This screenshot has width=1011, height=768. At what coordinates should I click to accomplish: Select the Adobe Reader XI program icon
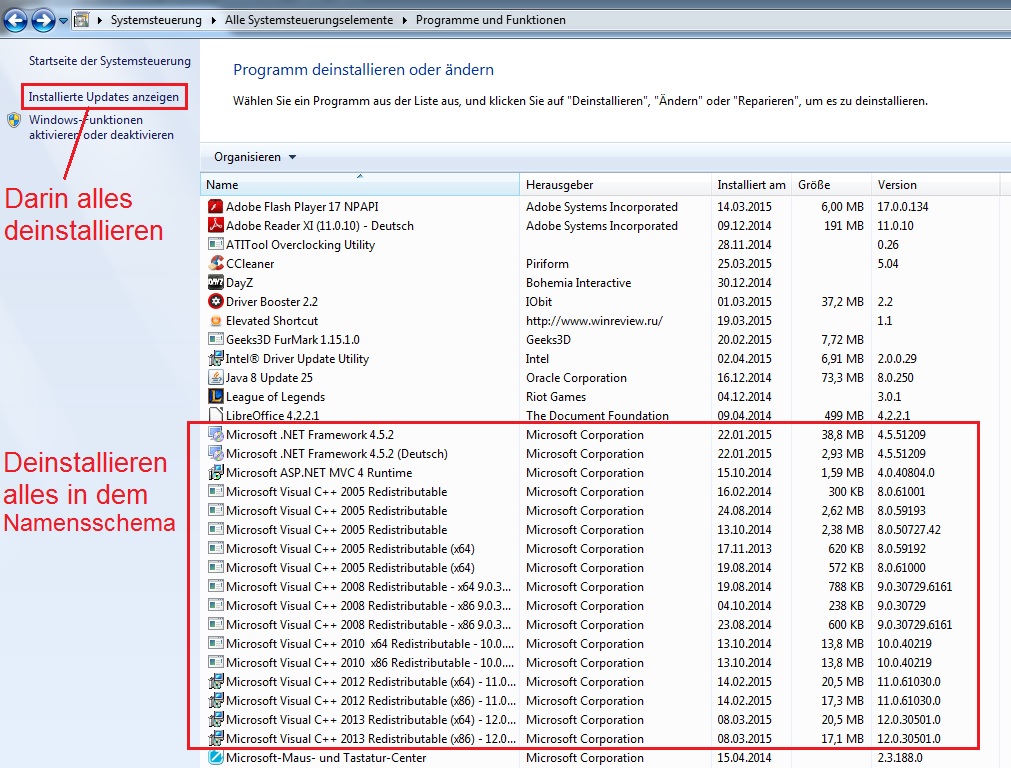(x=215, y=226)
